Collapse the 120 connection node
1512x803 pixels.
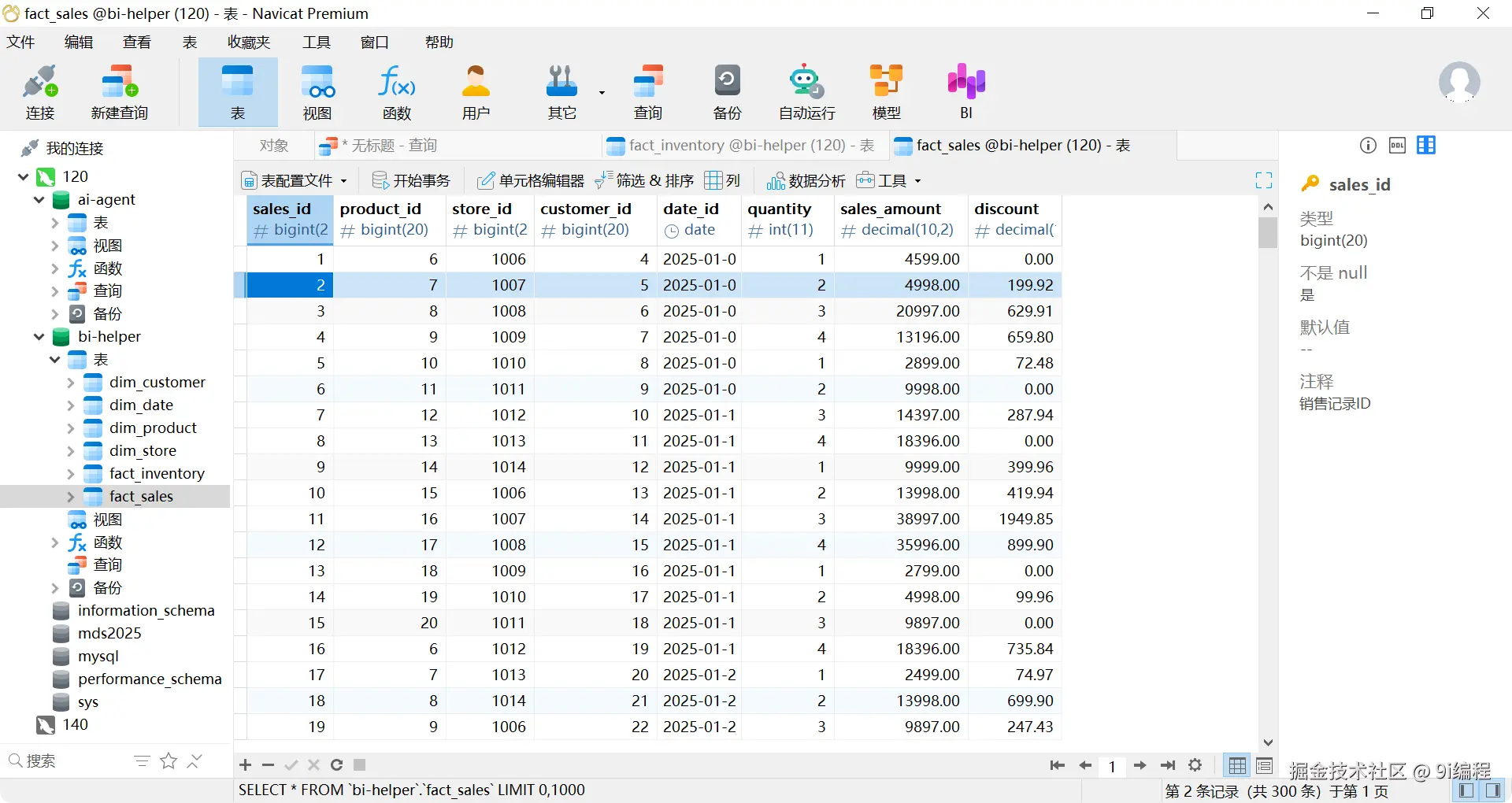tap(24, 176)
